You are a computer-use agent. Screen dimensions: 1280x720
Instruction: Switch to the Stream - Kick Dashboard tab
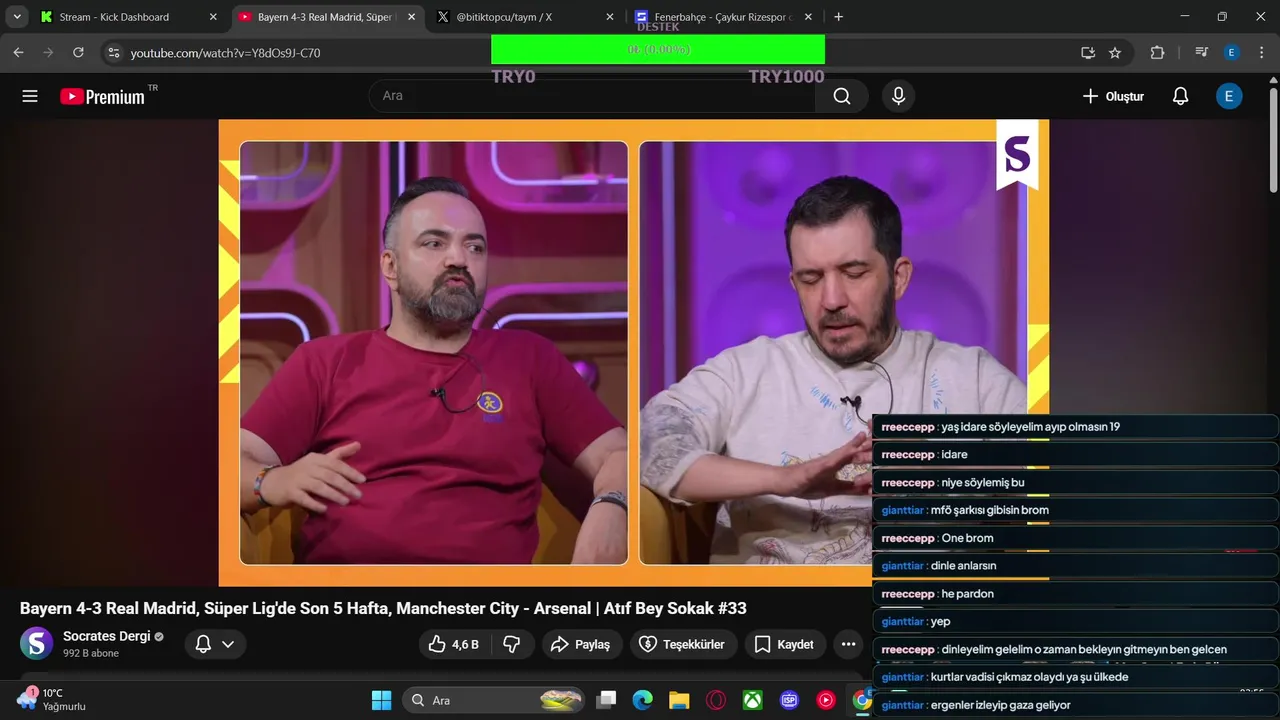click(x=129, y=17)
